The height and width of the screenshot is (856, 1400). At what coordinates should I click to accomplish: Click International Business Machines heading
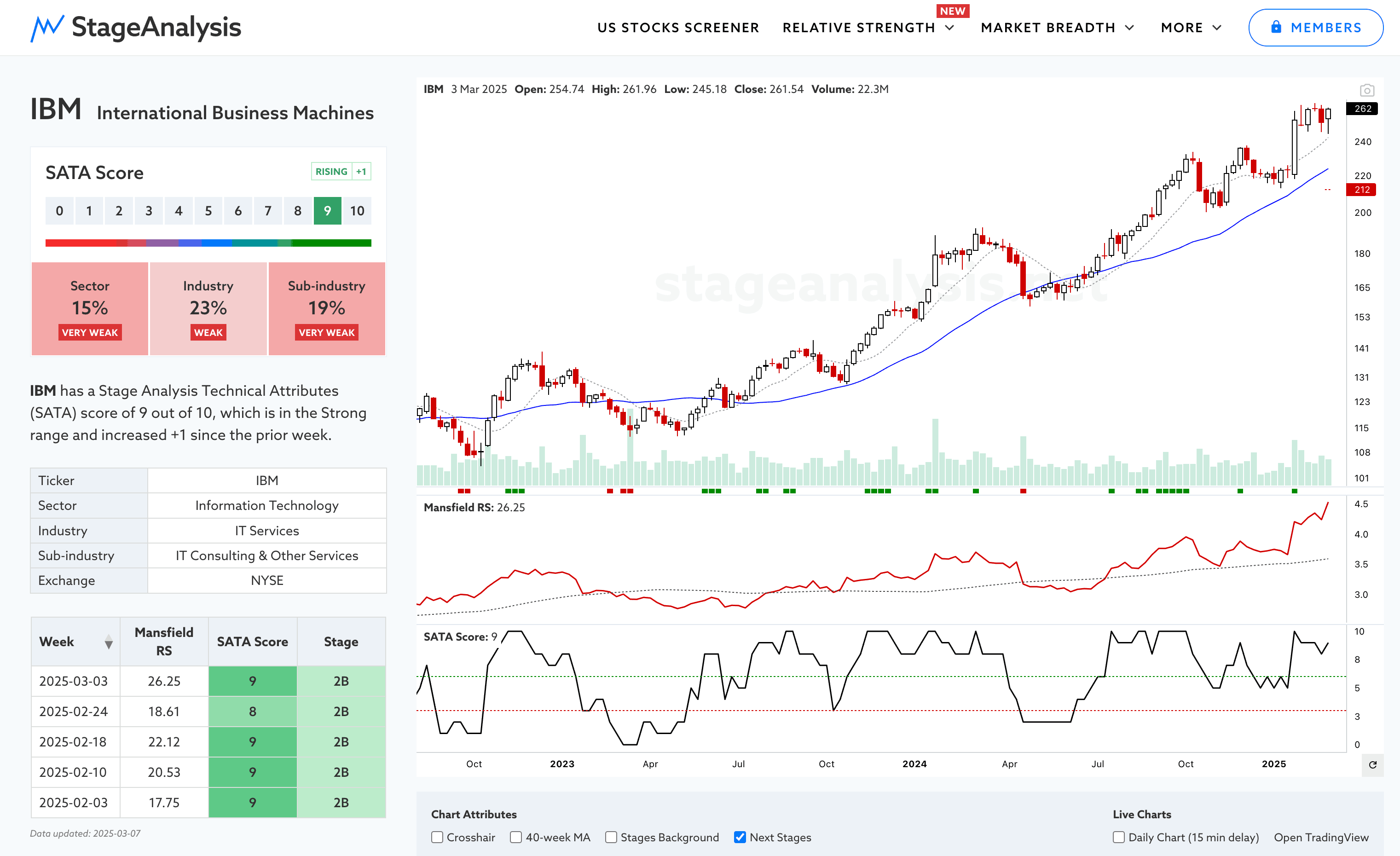point(235,113)
